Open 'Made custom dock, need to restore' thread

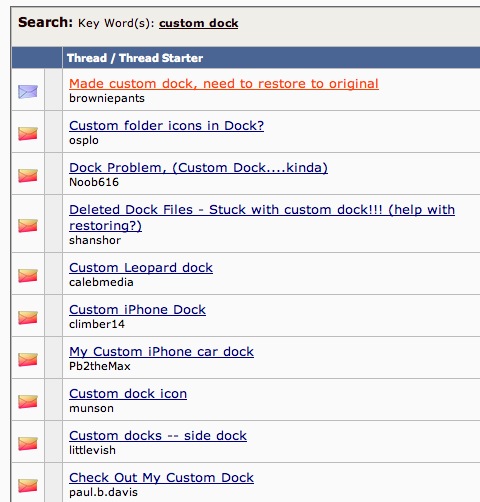coord(224,84)
